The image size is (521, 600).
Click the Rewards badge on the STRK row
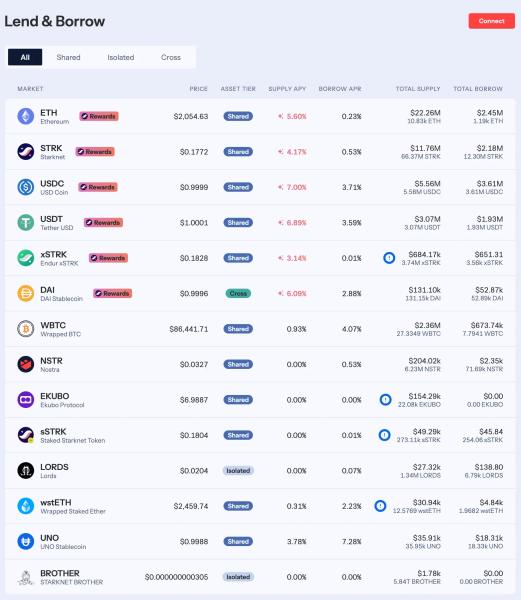(x=95, y=152)
